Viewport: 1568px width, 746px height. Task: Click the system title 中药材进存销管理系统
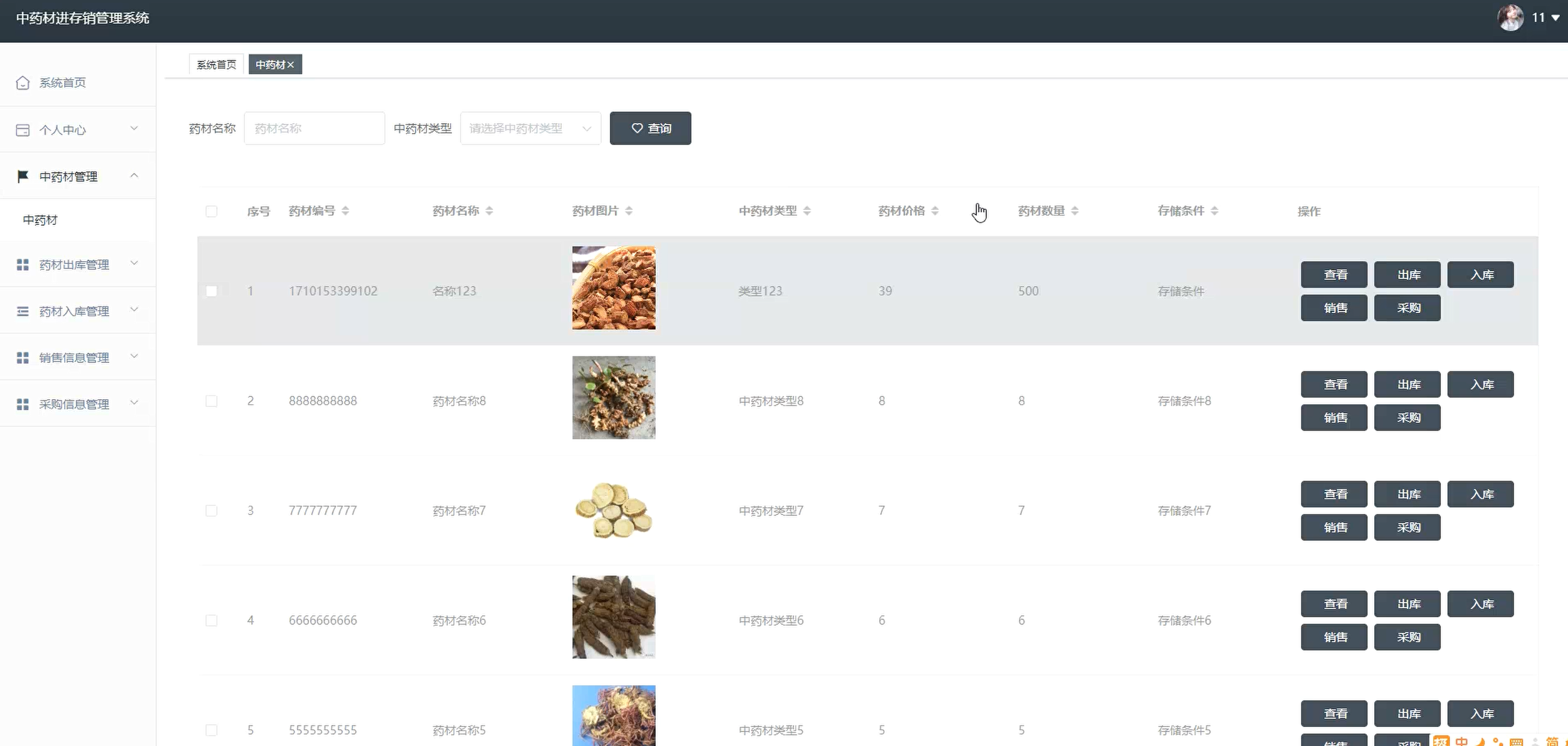point(83,18)
